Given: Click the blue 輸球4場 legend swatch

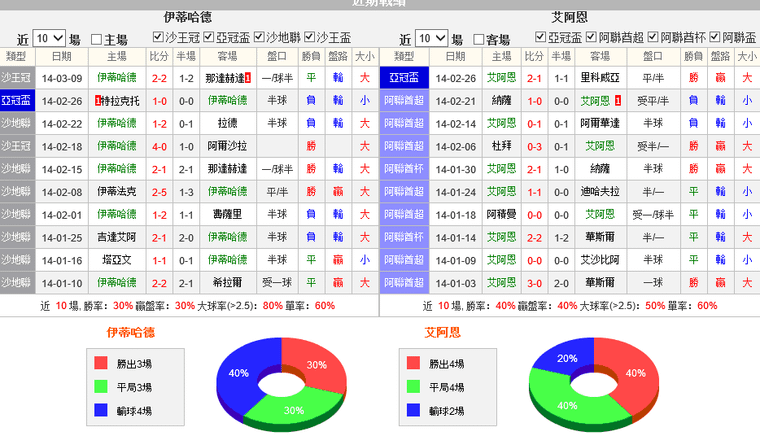Looking at the screenshot, I should point(101,410).
